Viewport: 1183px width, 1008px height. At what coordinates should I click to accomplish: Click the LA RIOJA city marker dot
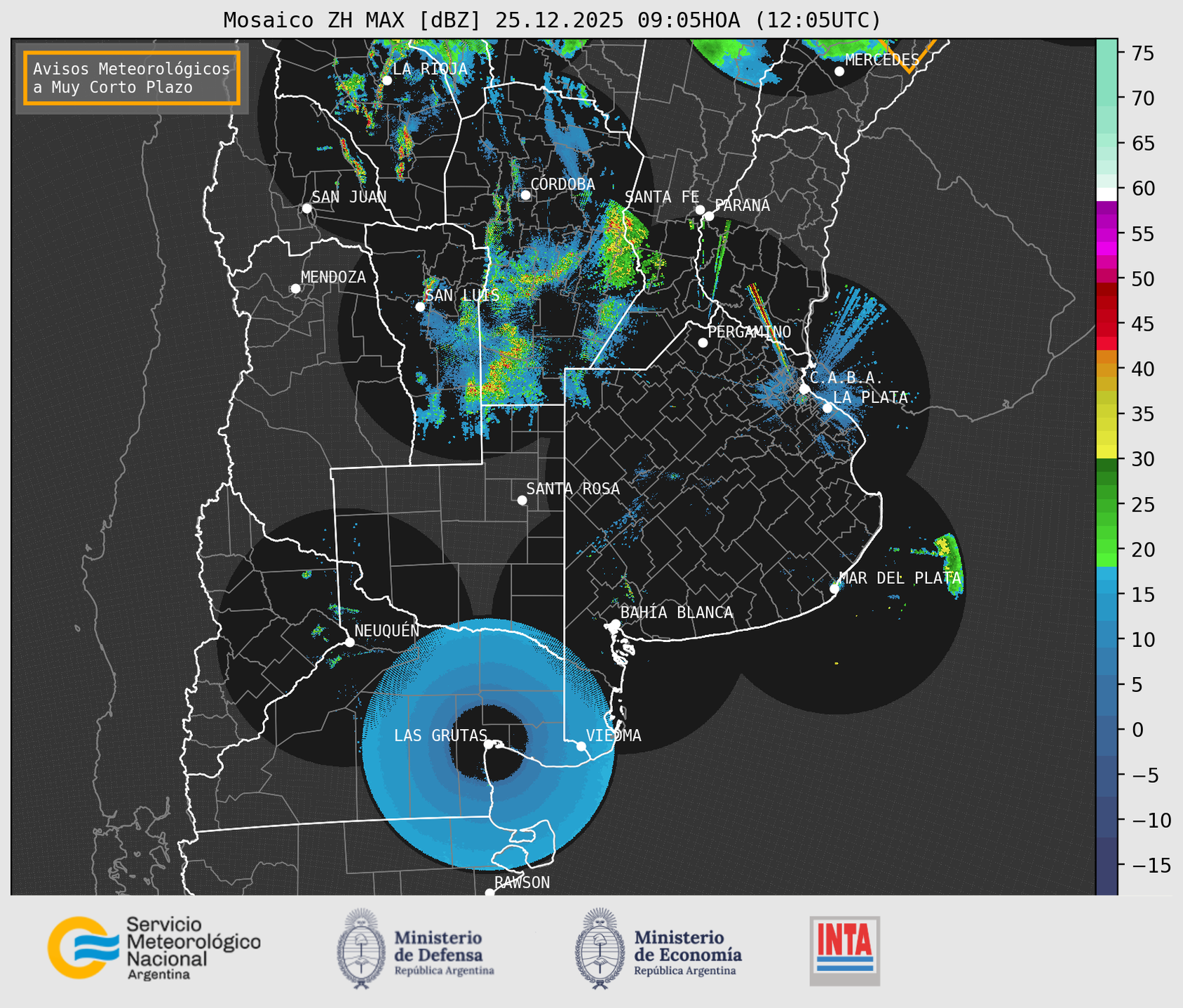point(386,81)
